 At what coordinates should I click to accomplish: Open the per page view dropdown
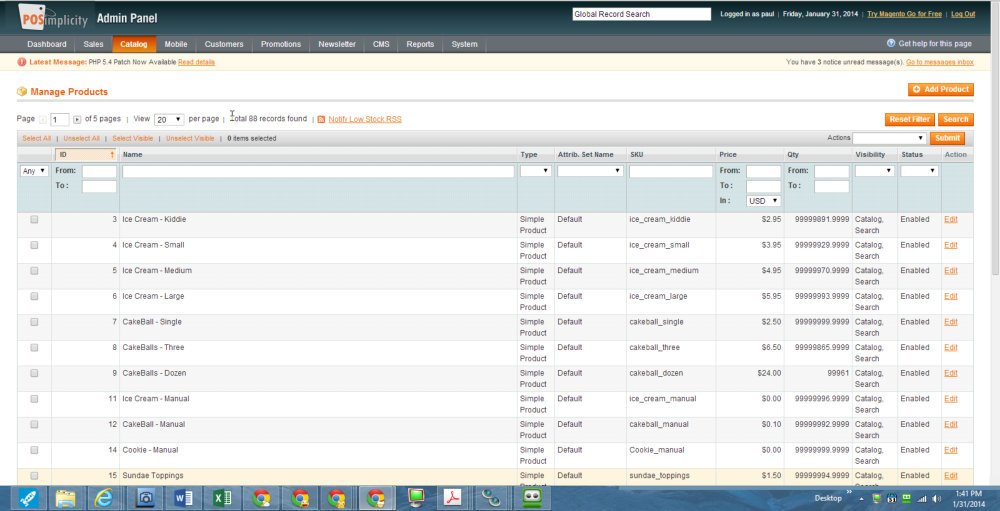click(168, 119)
